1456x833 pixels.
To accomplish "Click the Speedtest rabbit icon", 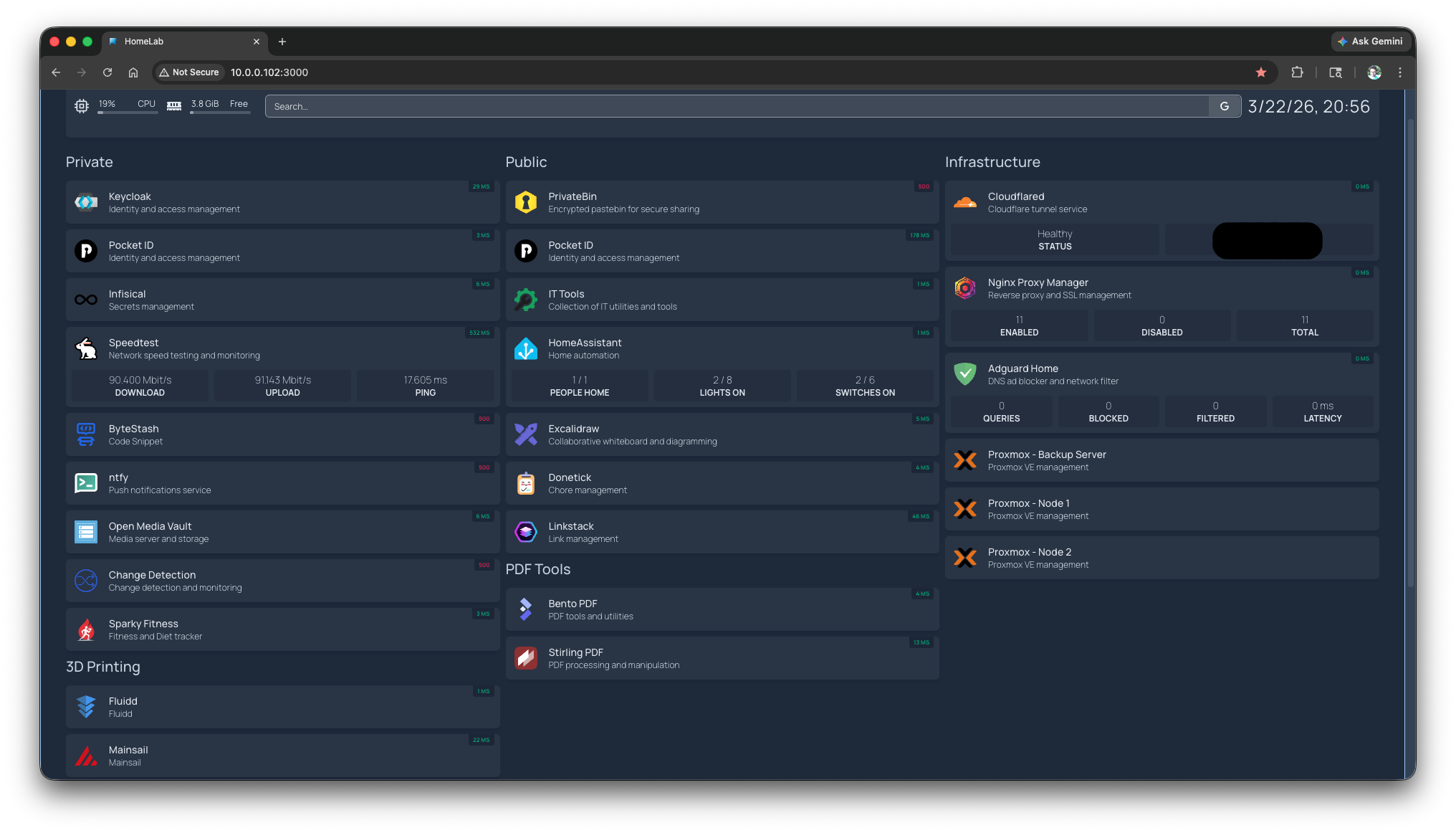I will 86,348.
